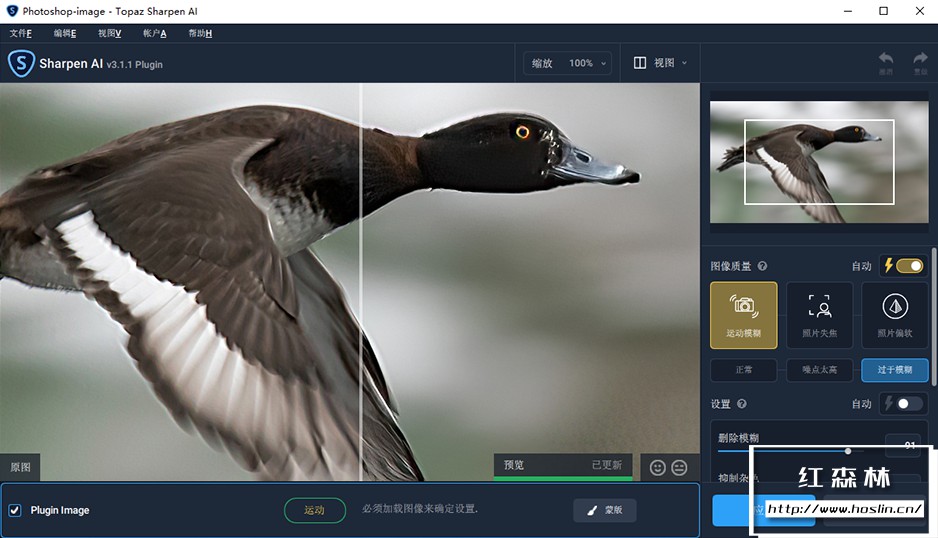
Task: Click the 蒙版 mask button
Action: tap(605, 510)
